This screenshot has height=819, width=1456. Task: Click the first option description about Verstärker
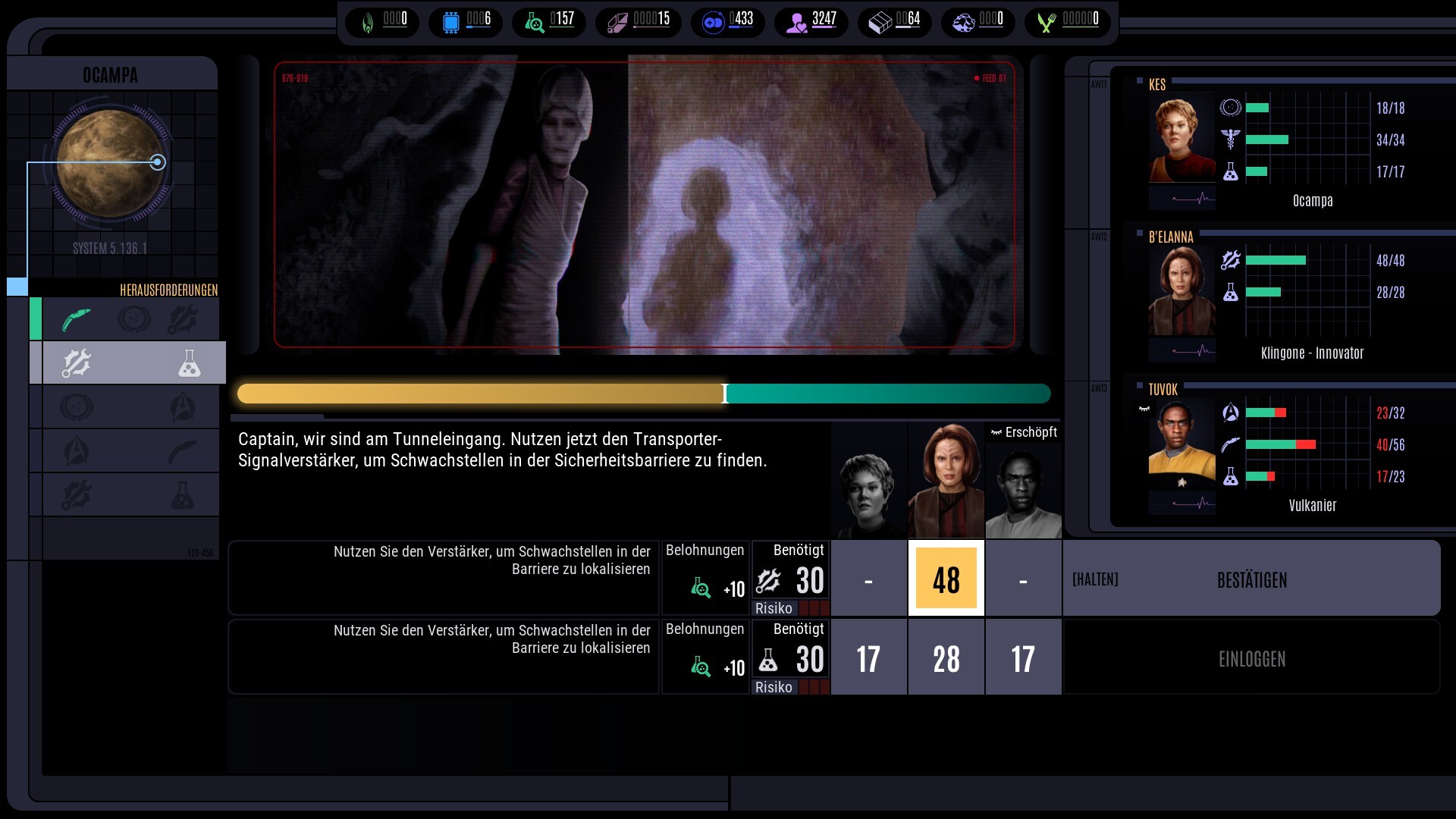491,560
